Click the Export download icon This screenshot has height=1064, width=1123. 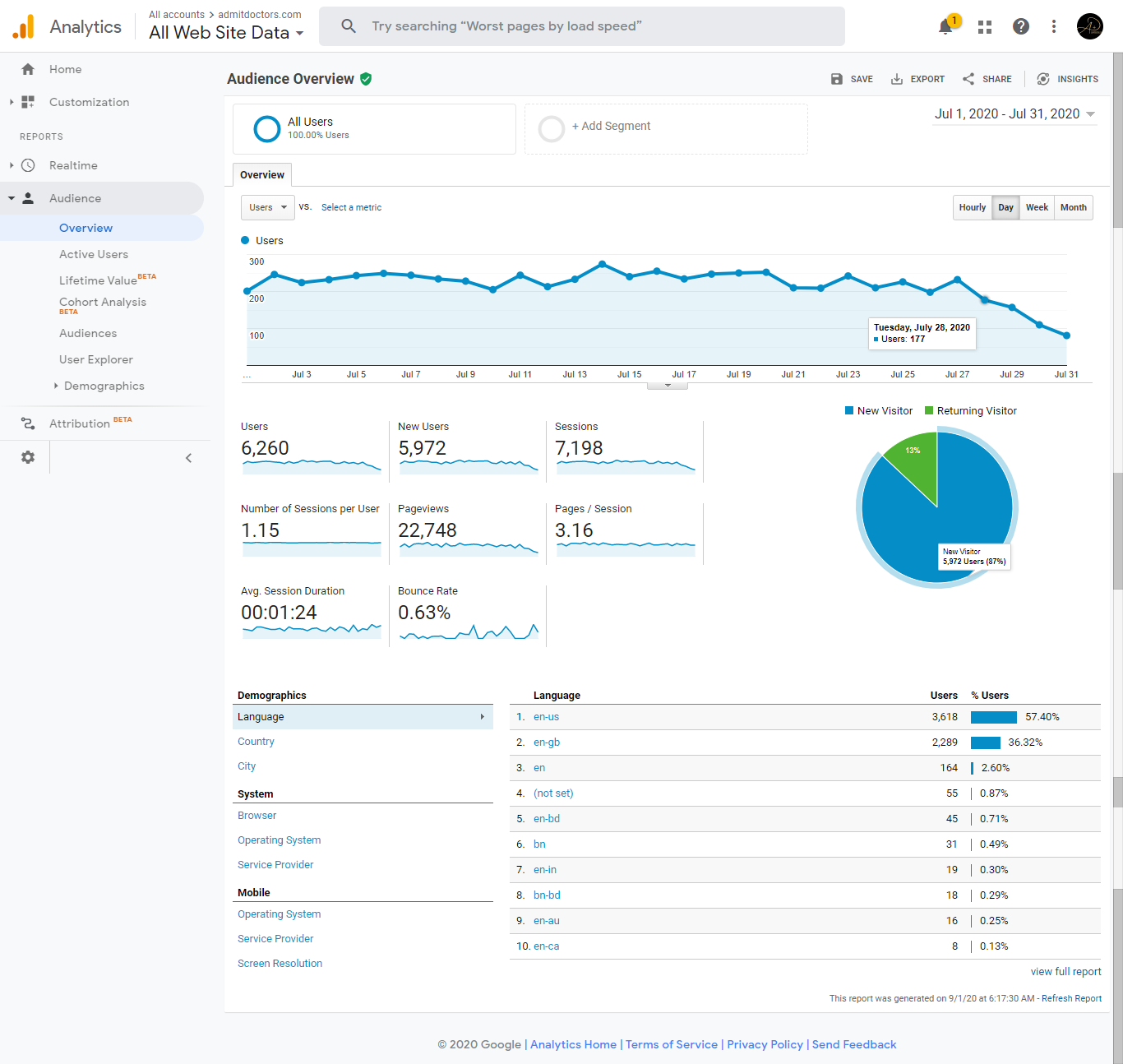897,79
